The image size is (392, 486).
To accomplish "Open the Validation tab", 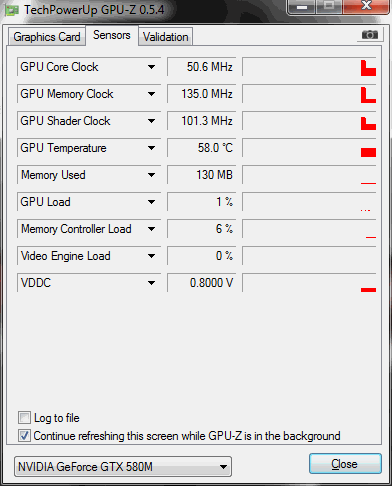I will [166, 37].
